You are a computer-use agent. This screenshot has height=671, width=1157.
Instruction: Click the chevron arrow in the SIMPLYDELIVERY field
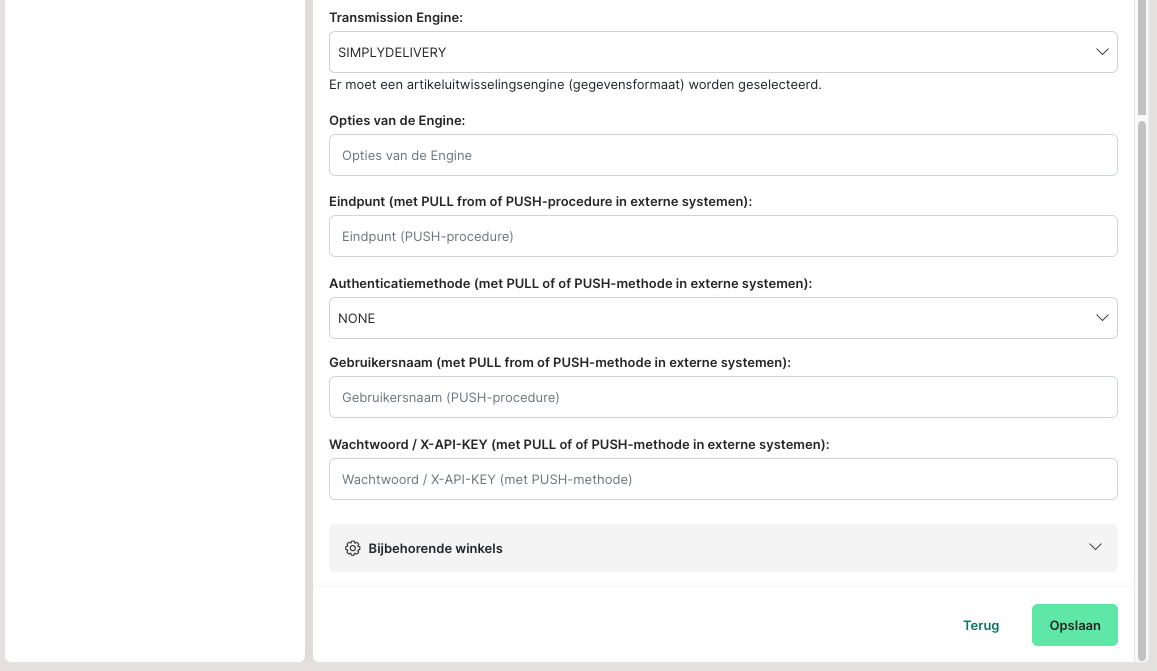(x=1102, y=52)
